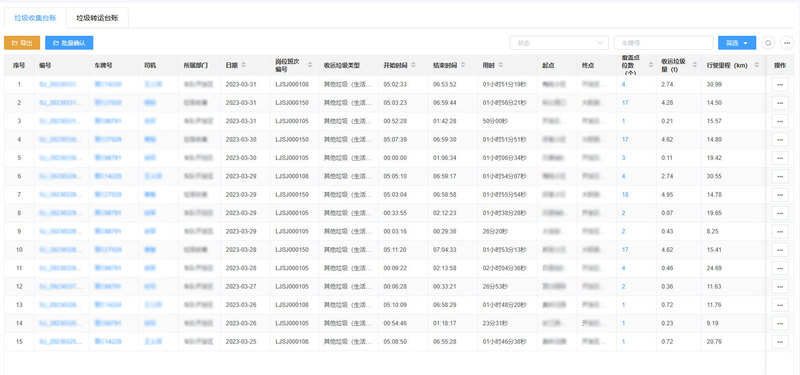This screenshot has width=800, height=375.
Task: Sort by 岗位班次编号 column
Action: pyautogui.click(x=310, y=65)
